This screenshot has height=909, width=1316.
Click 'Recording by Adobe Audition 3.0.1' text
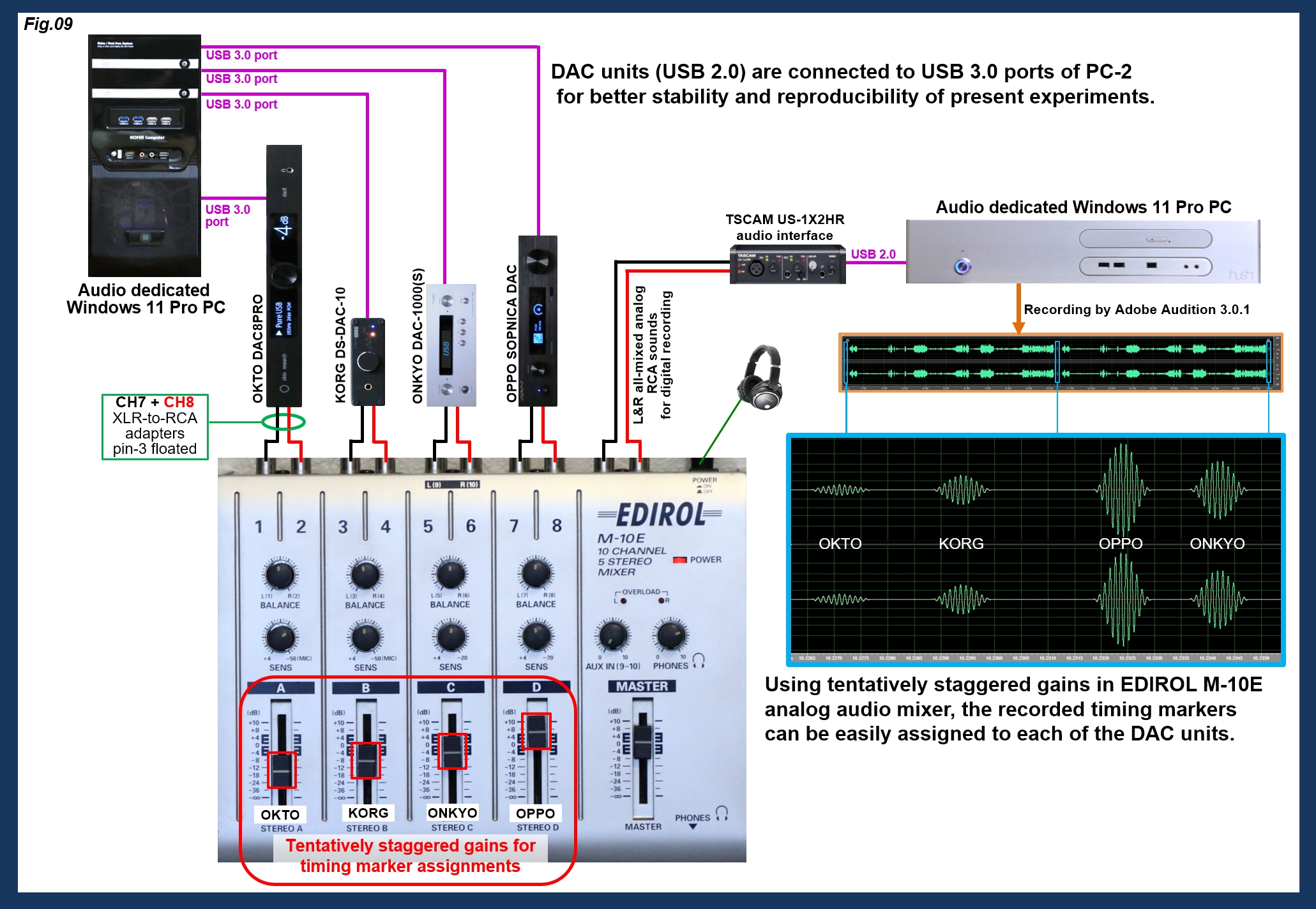click(1137, 310)
